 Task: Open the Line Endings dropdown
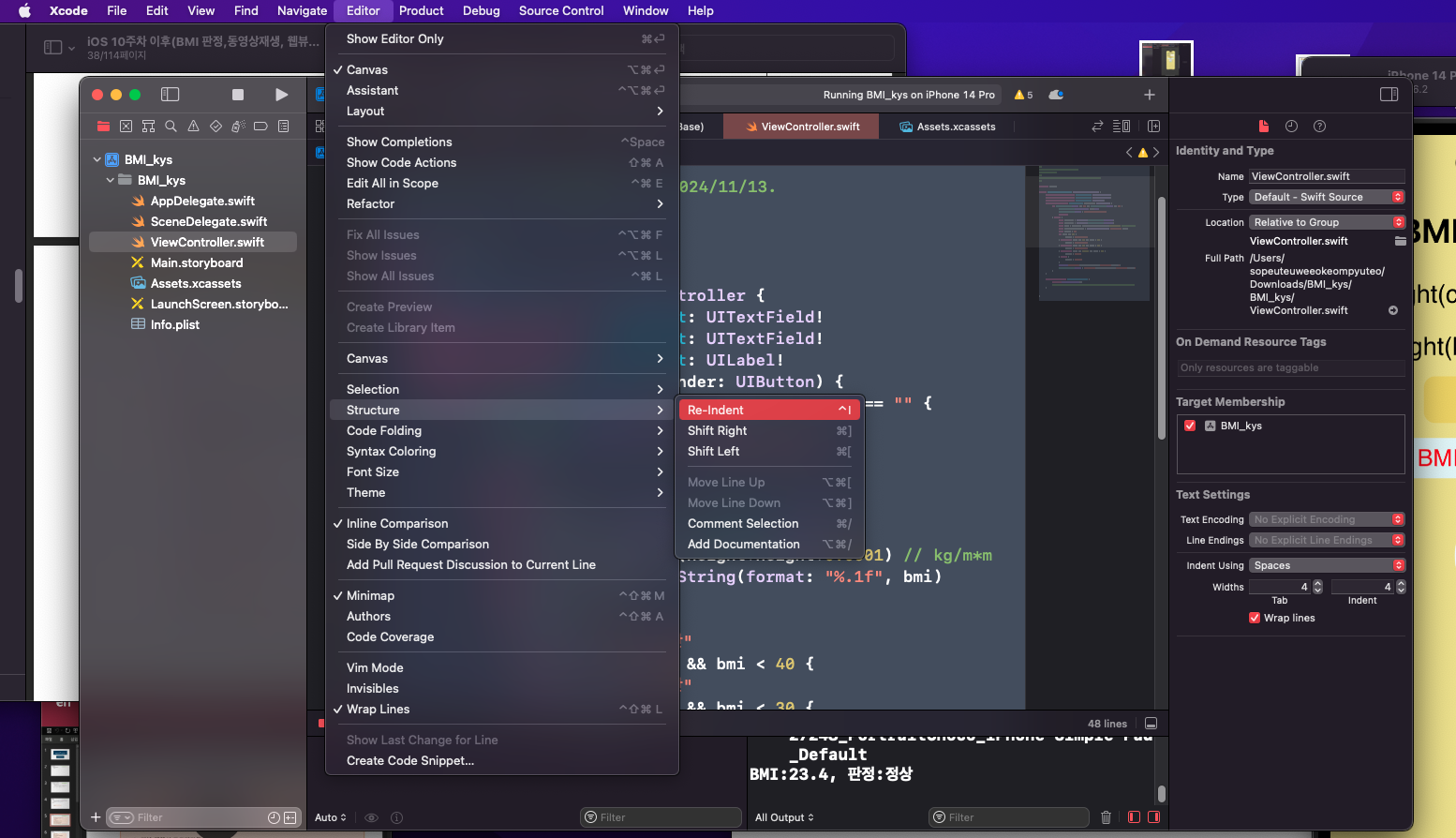(1327, 540)
